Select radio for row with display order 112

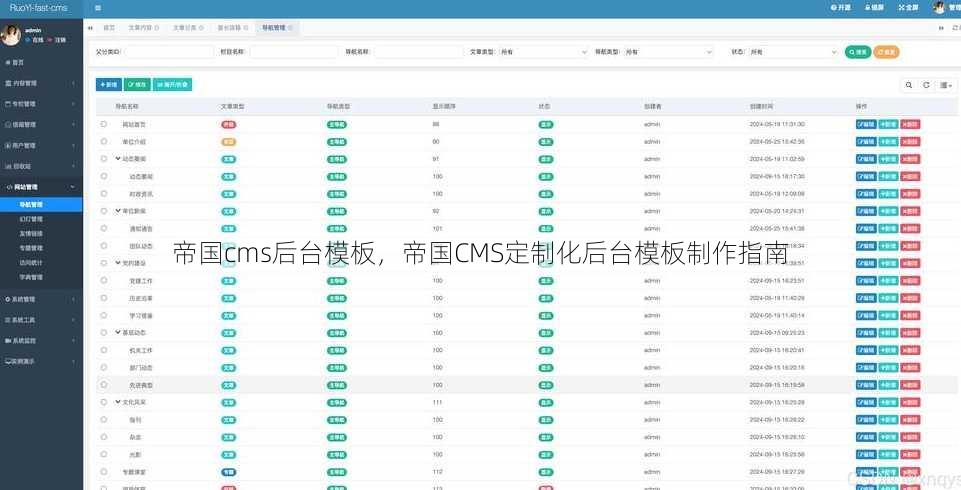point(104,472)
